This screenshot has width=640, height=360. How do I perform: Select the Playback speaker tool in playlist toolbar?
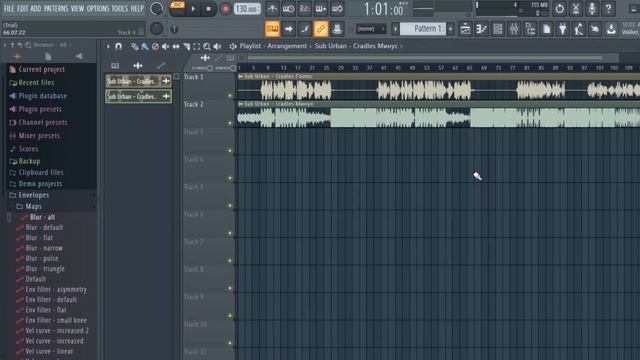tap(217, 47)
